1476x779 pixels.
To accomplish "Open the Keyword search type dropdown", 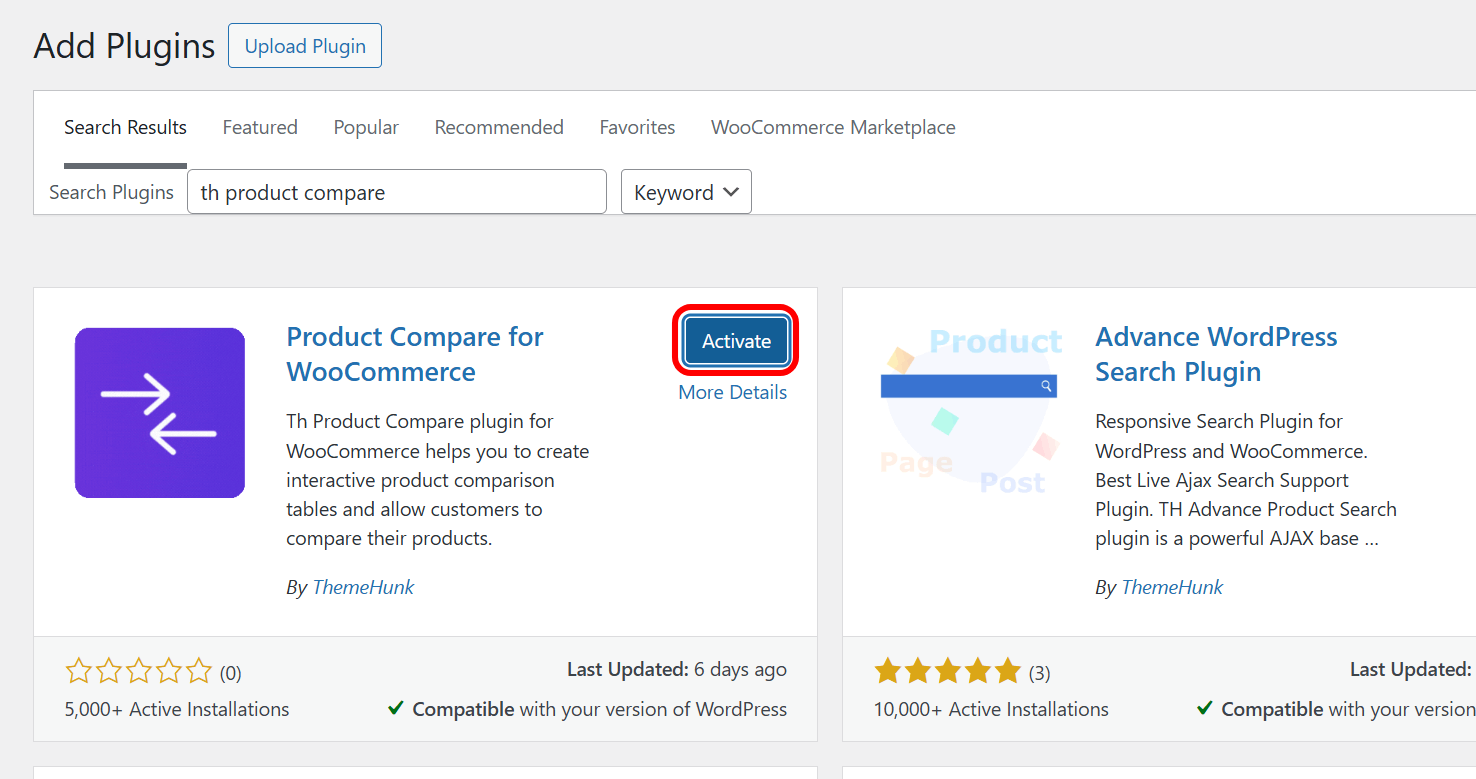I will click(686, 192).
